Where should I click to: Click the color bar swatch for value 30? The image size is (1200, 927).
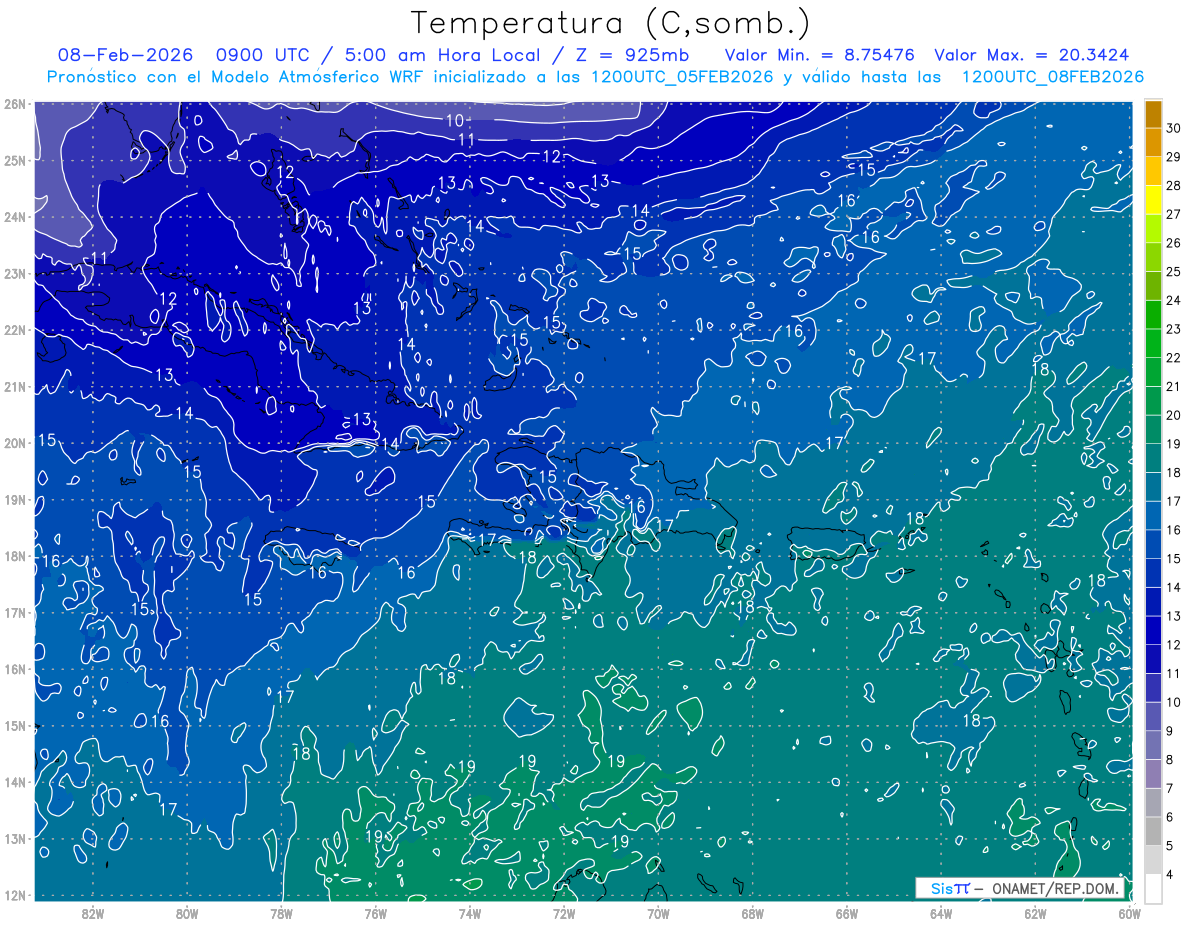(1153, 114)
